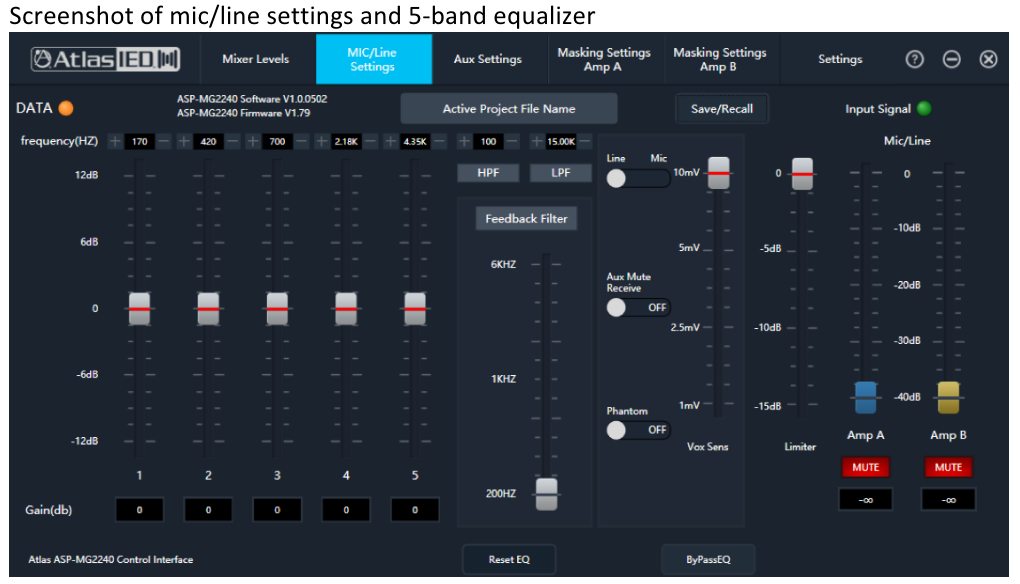1020x584 pixels.
Task: Increase the 170 Hz band frequency with plus
Action: (x=114, y=141)
